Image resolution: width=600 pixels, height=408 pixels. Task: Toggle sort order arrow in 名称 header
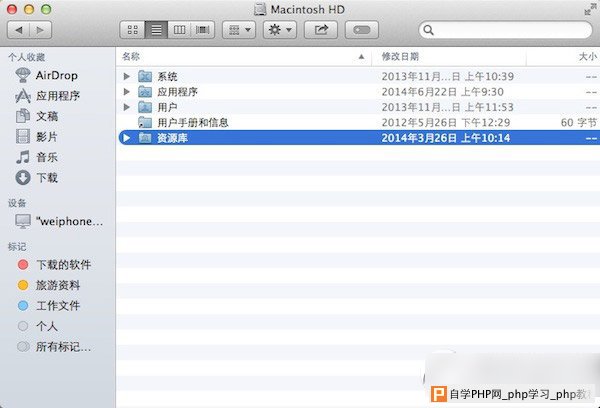click(x=361, y=57)
